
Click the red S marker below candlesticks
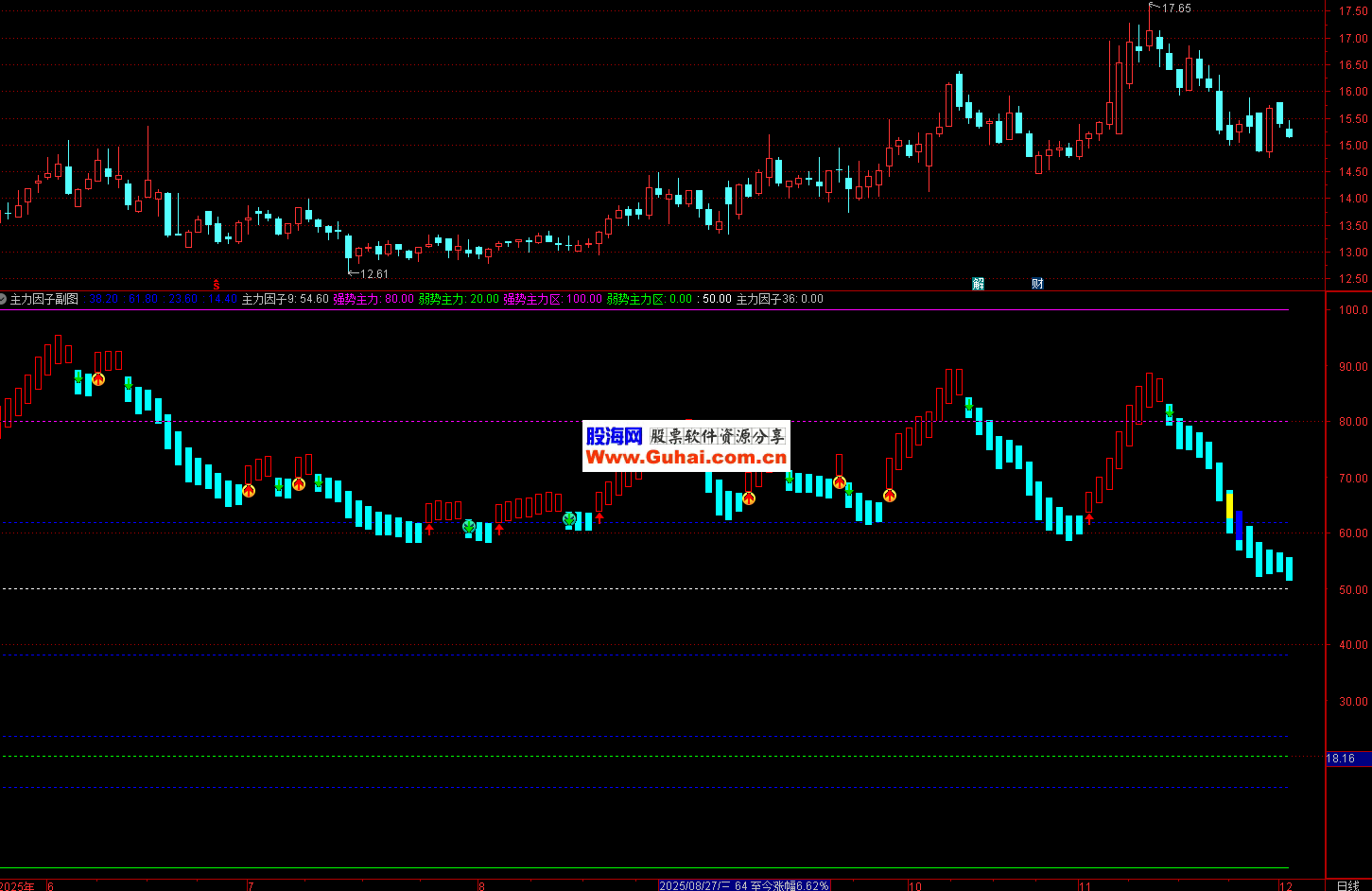216,284
